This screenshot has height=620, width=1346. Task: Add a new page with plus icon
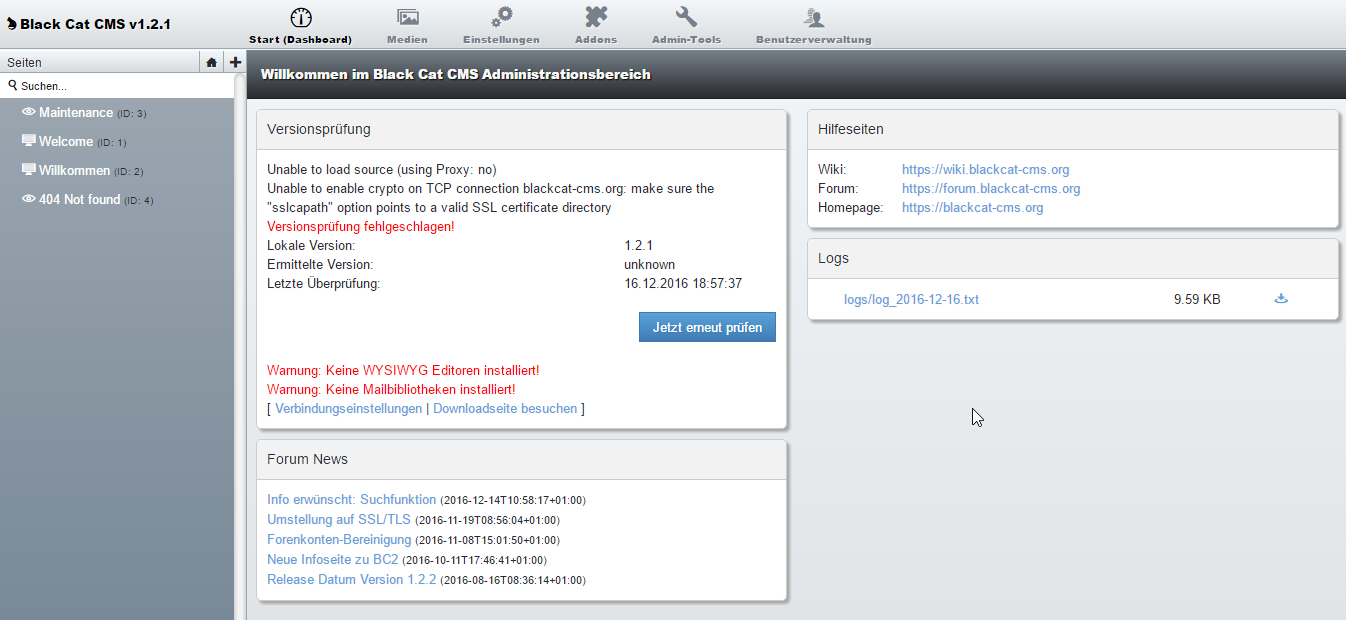235,62
